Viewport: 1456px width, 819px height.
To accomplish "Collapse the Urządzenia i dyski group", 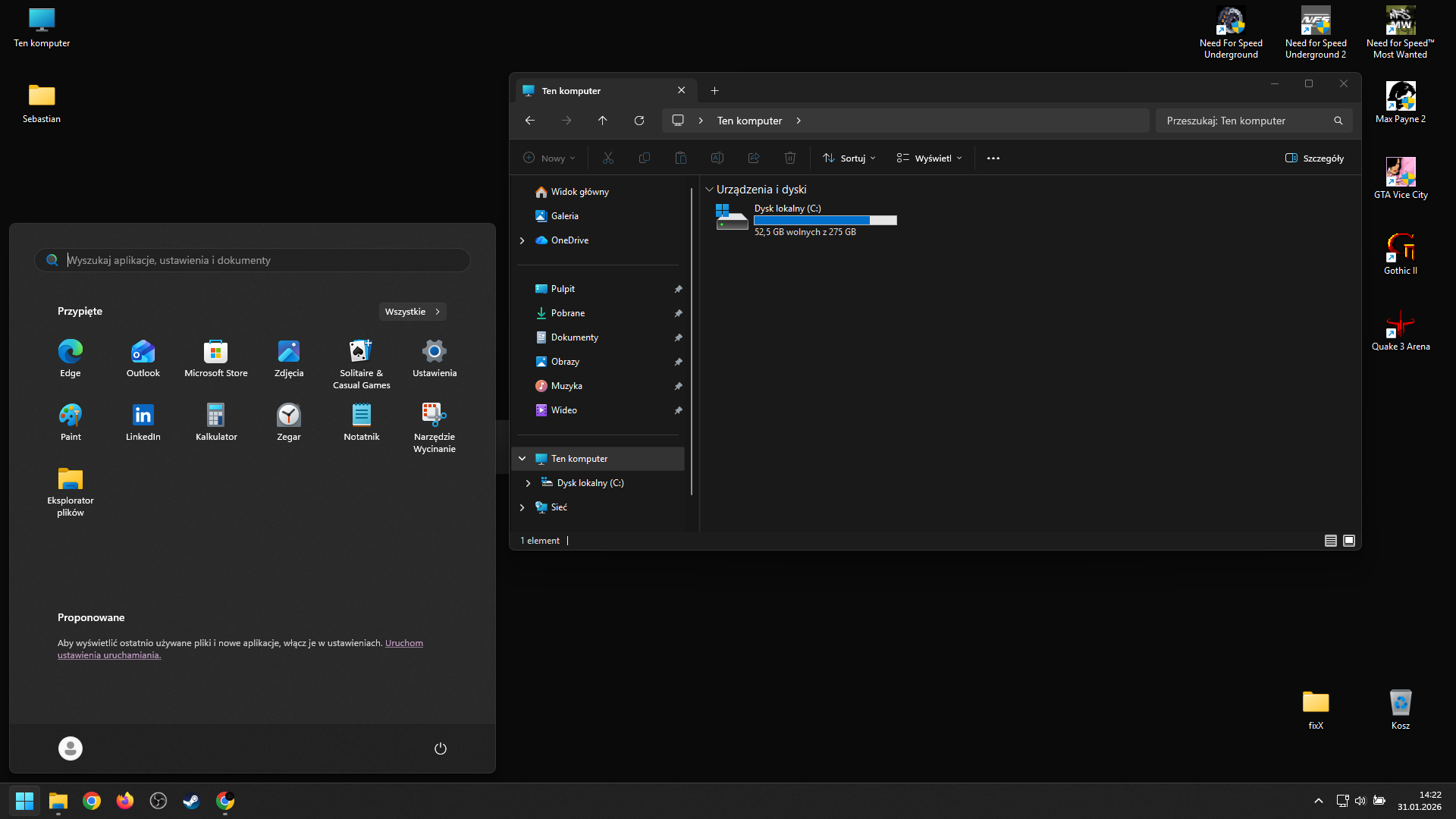I will point(709,190).
